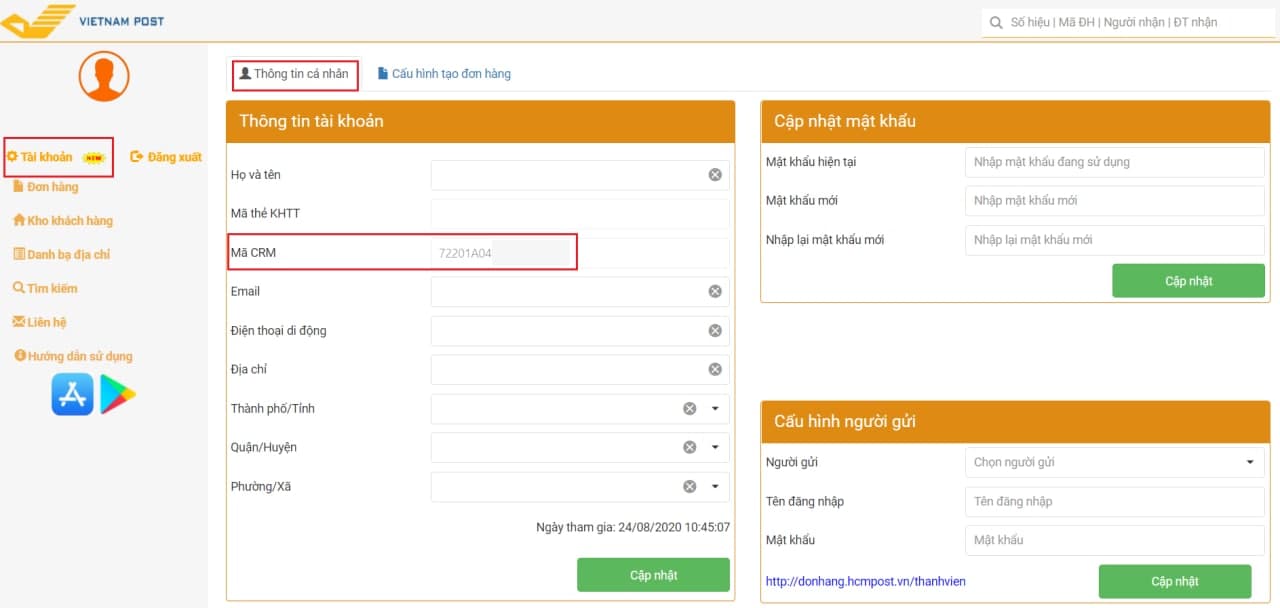Focus the Mật khẩu field in Cấu hình người gửi
This screenshot has height=608, width=1280.
point(1115,540)
